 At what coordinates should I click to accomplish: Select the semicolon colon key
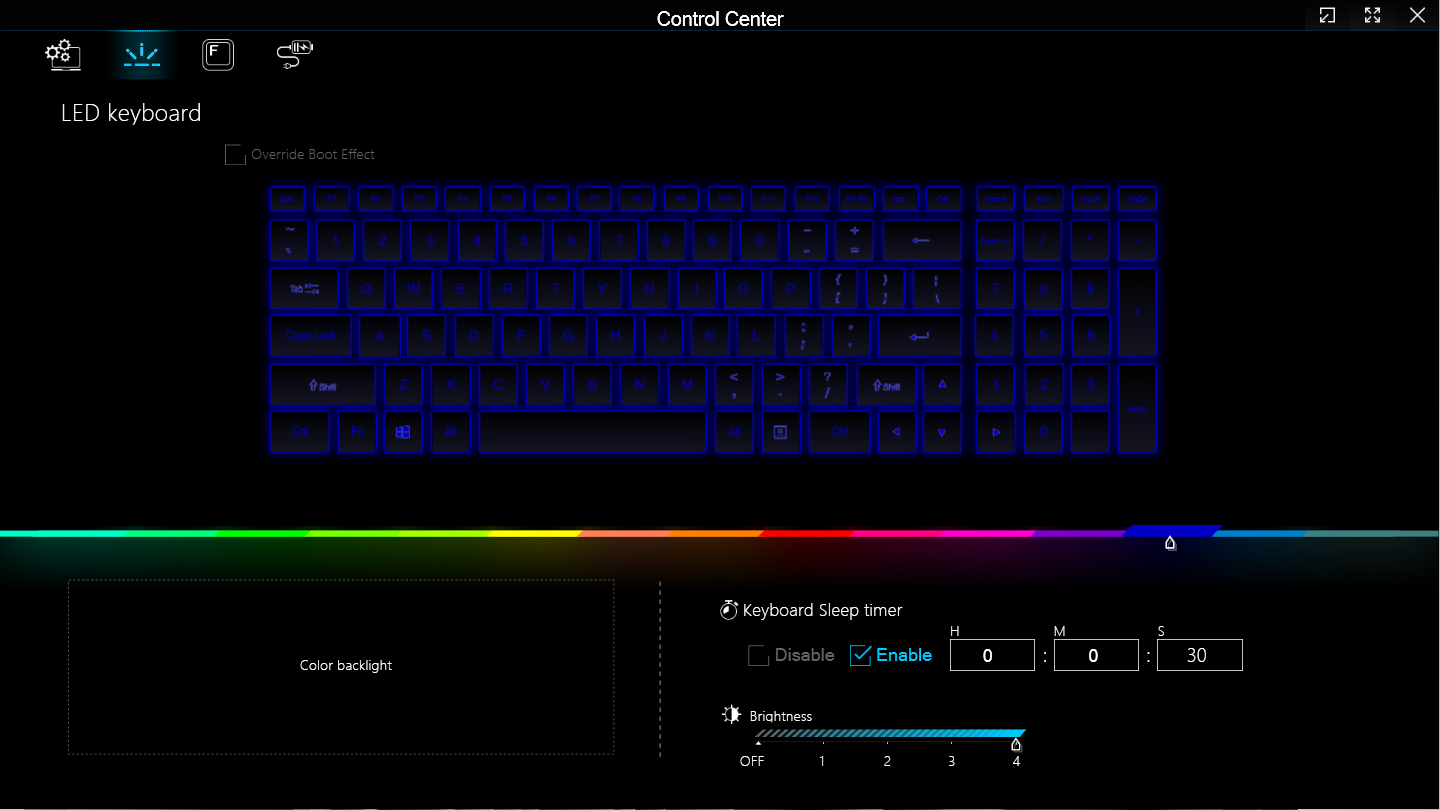point(804,336)
